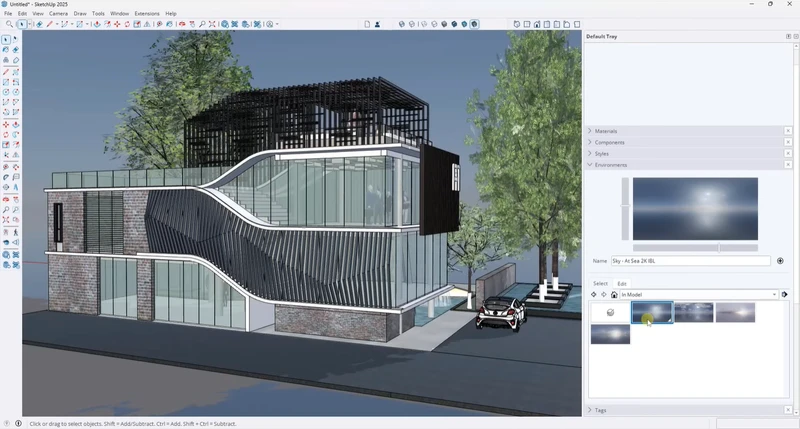Open the Extensions menu
The width and height of the screenshot is (800, 429).
[147, 13]
